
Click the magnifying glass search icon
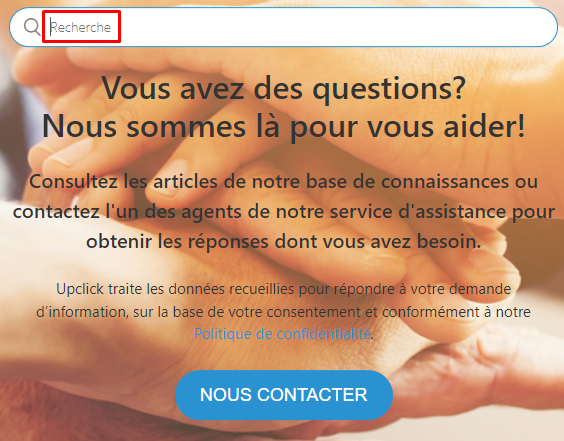click(x=32, y=27)
